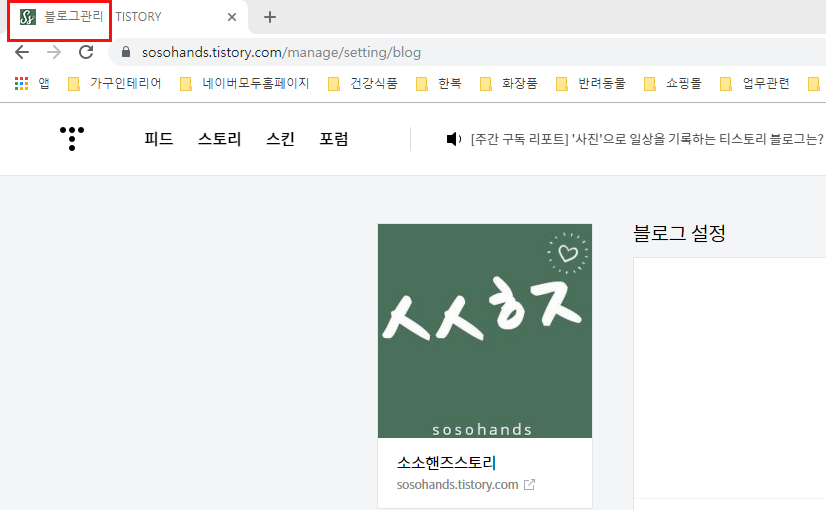The image size is (826, 510).
Task: Click the address bar URL
Action: (281, 52)
